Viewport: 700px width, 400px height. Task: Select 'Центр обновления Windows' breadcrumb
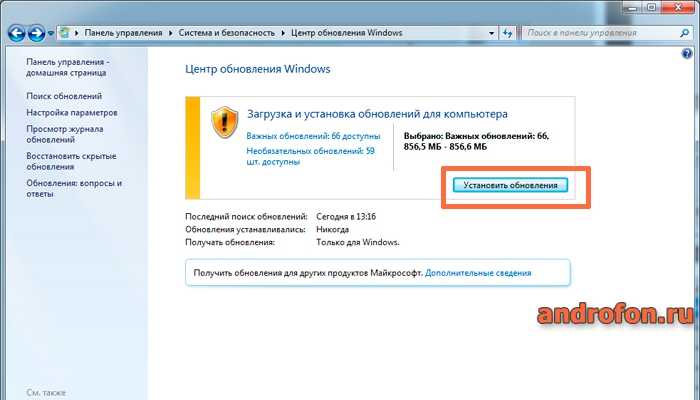pos(346,33)
